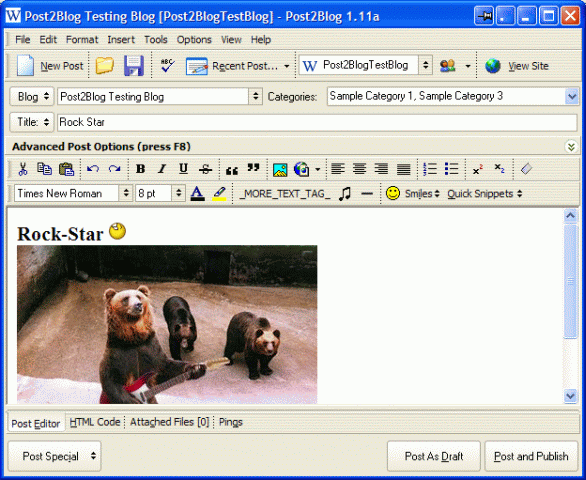Image resolution: width=586 pixels, height=480 pixels.
Task: Open the Quick Snippets dropdown
Action: pos(485,194)
